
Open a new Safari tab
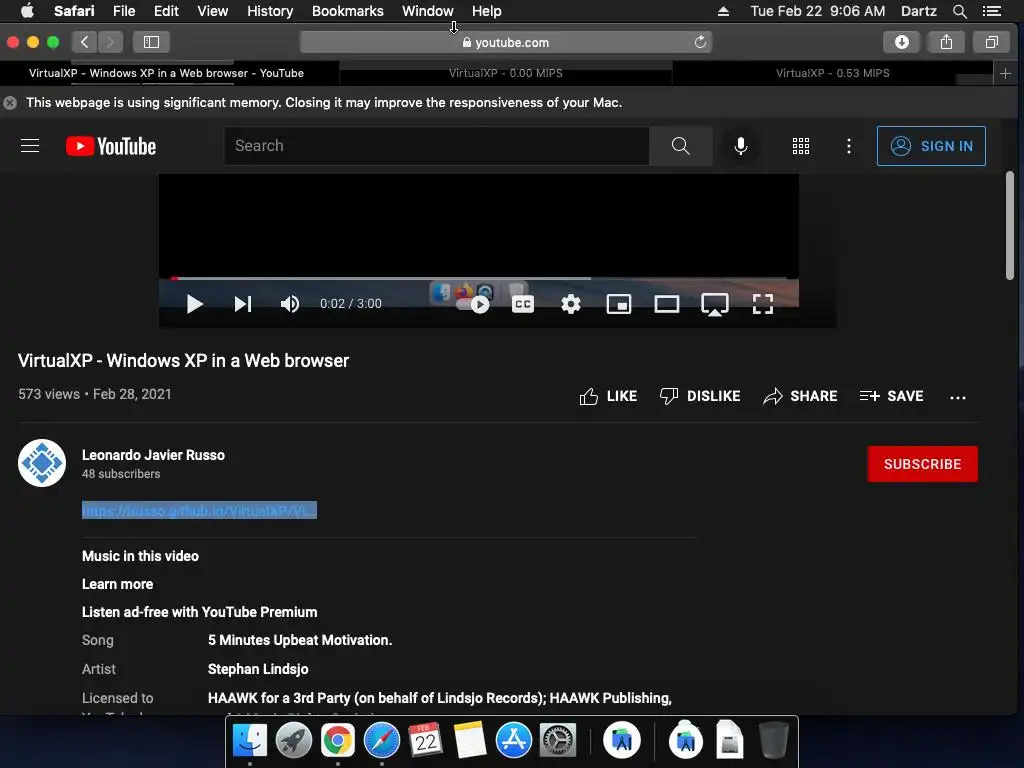[x=1006, y=73]
